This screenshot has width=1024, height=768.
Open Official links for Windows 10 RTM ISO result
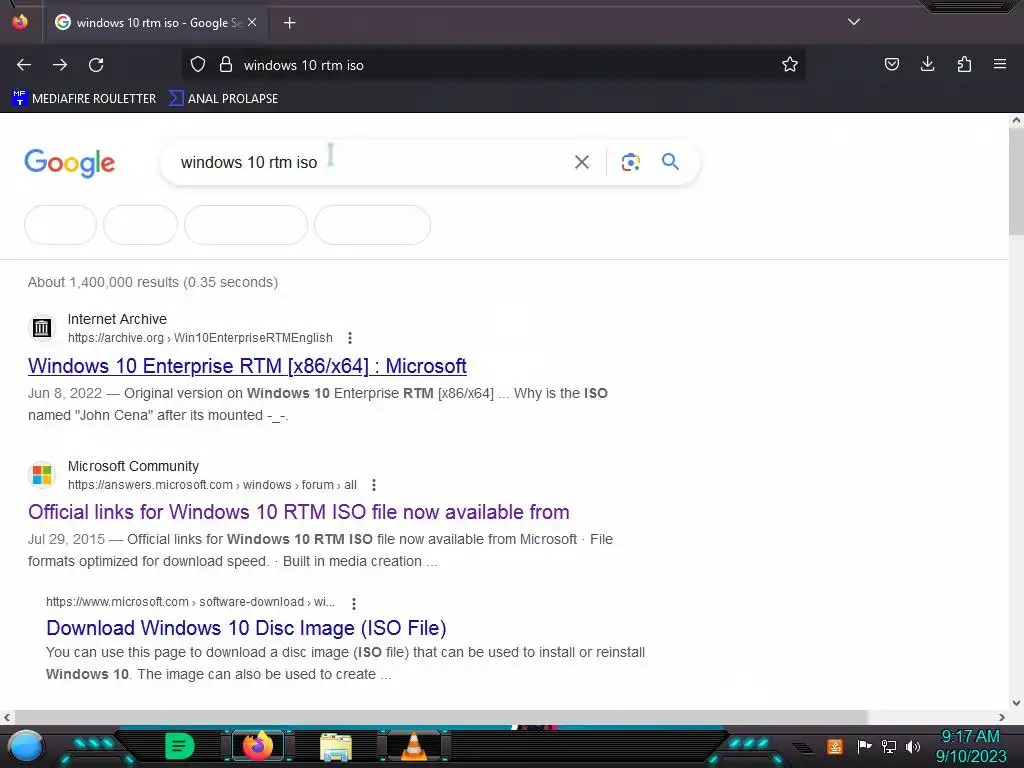click(x=298, y=512)
